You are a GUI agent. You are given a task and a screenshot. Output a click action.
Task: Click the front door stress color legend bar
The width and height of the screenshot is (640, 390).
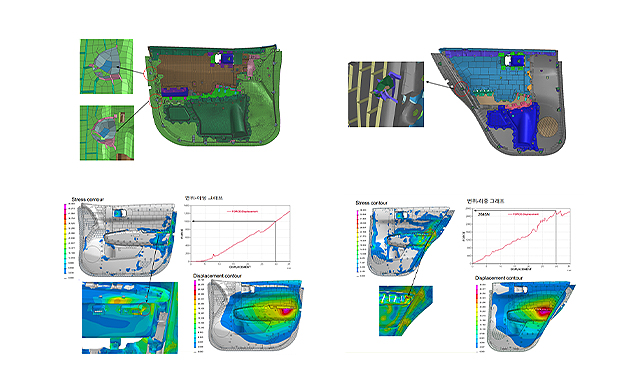[x=65, y=239]
